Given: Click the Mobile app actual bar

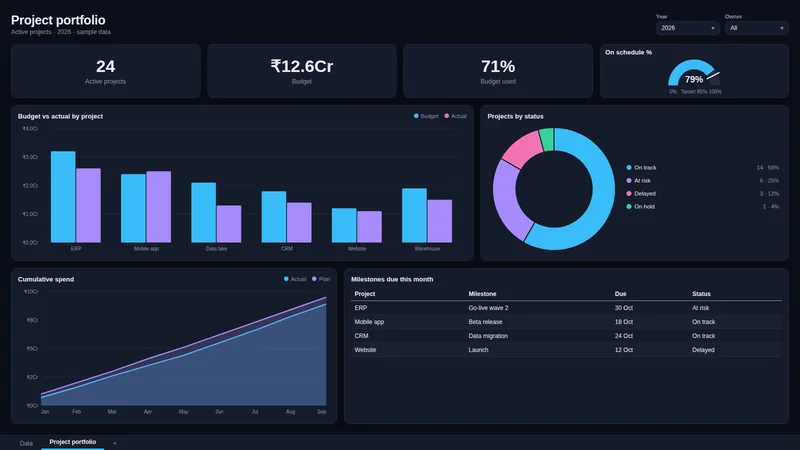Looking at the screenshot, I should point(159,207).
